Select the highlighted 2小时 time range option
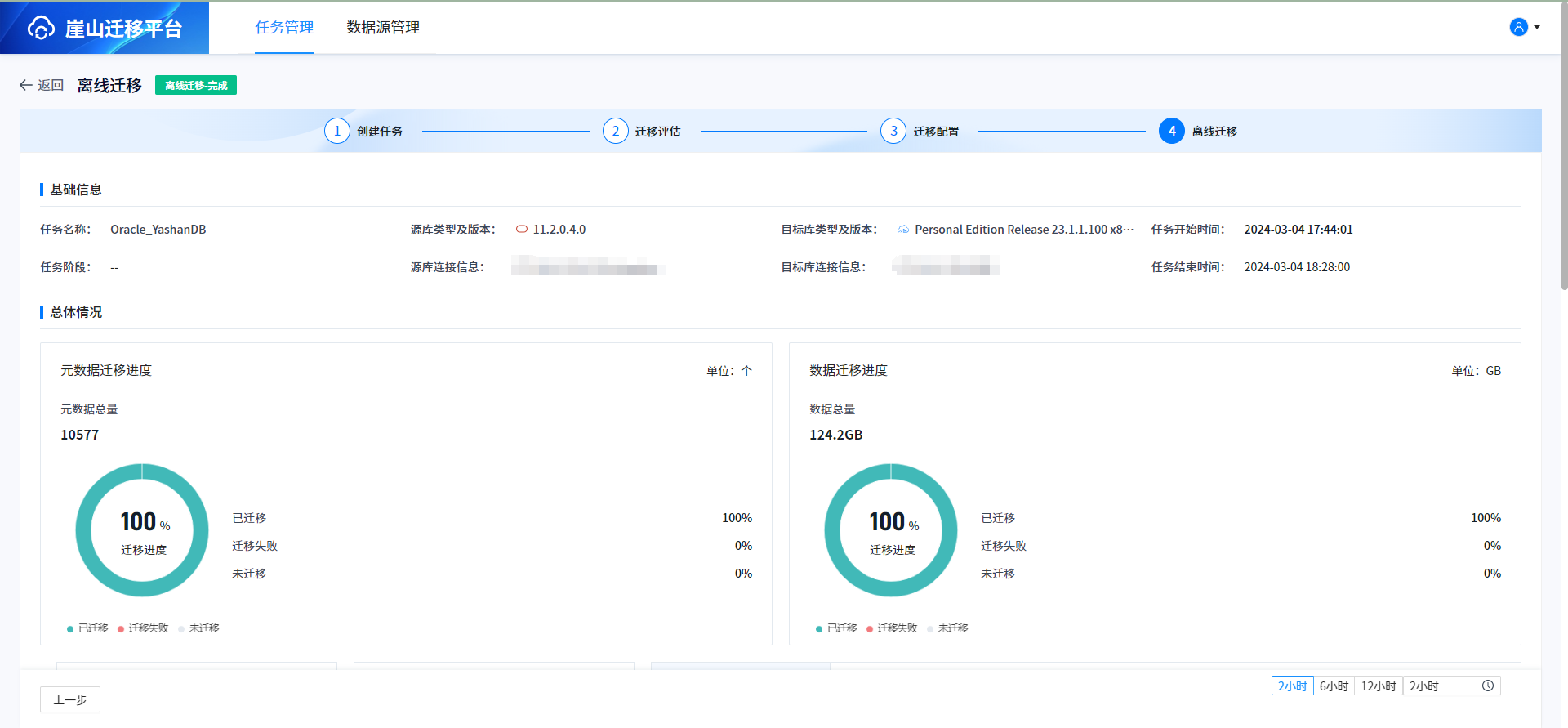1568x728 pixels. (x=1292, y=686)
